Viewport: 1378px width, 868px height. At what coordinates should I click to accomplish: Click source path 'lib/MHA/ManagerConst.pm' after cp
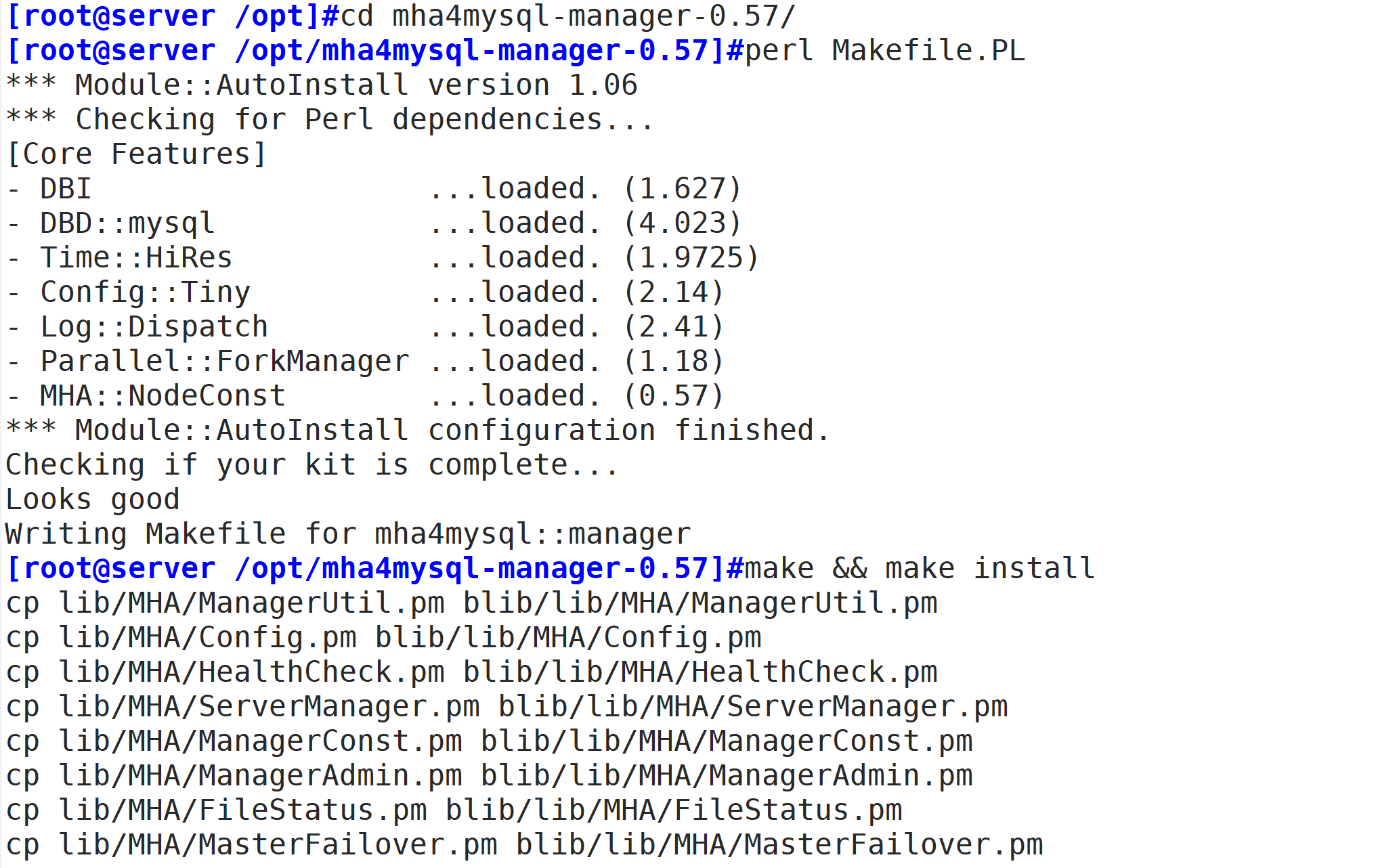click(x=261, y=741)
